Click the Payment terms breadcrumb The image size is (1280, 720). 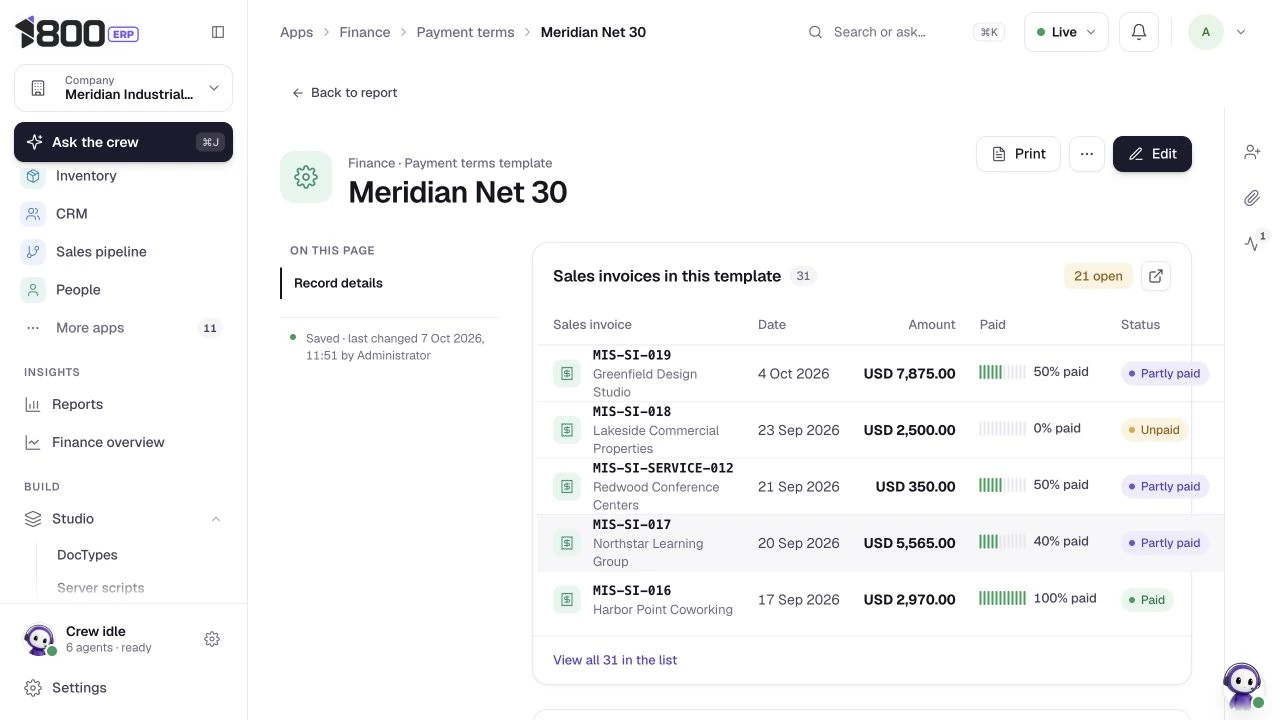tap(465, 32)
